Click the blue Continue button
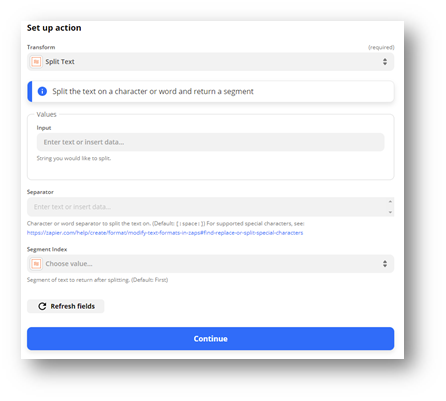Image resolution: width=446 pixels, height=401 pixels. pos(210,339)
